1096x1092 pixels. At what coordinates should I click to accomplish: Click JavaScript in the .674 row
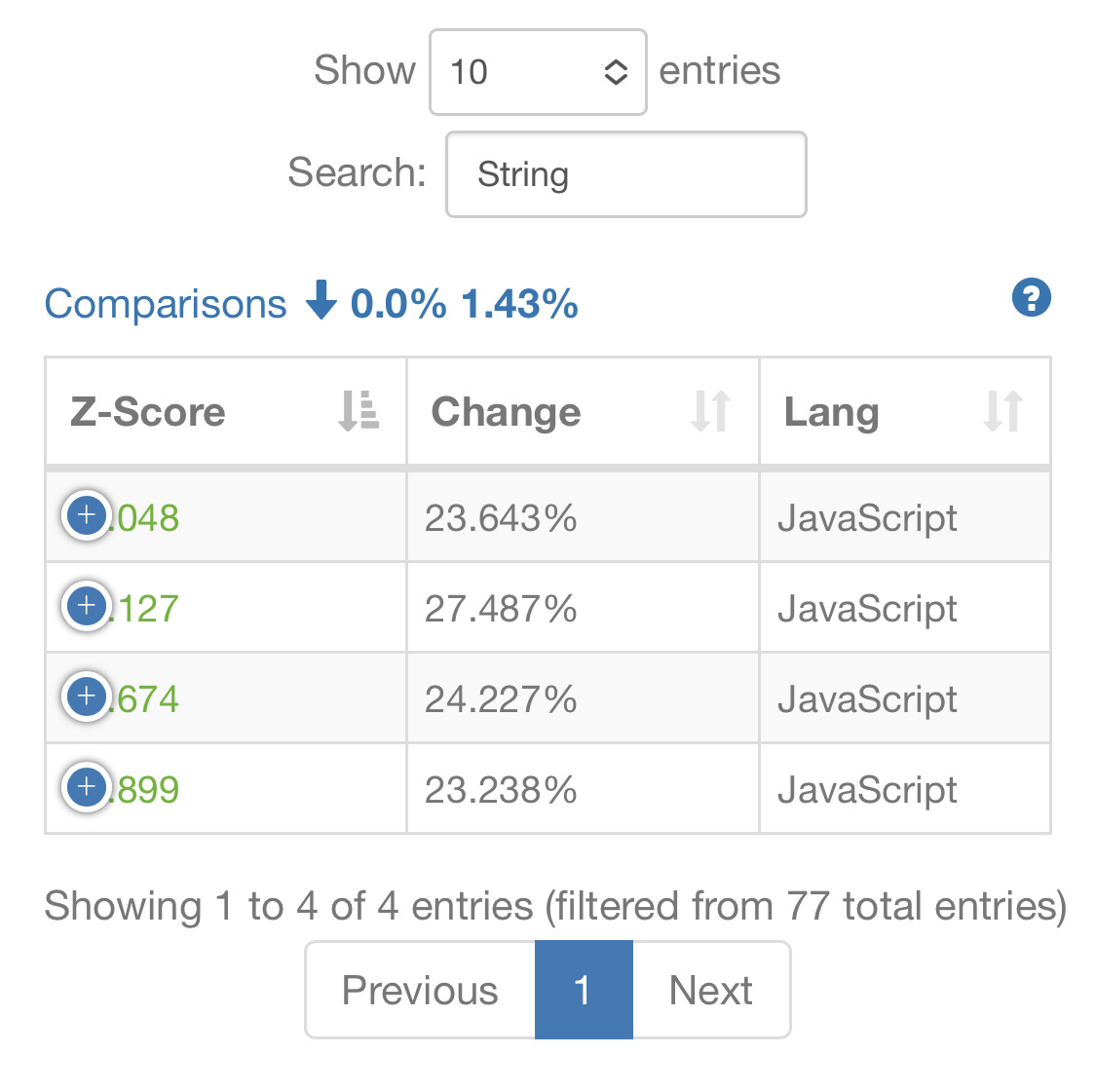(867, 698)
